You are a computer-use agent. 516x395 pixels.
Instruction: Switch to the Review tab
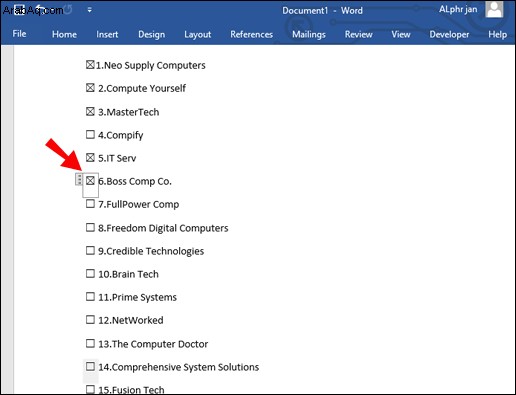click(359, 34)
